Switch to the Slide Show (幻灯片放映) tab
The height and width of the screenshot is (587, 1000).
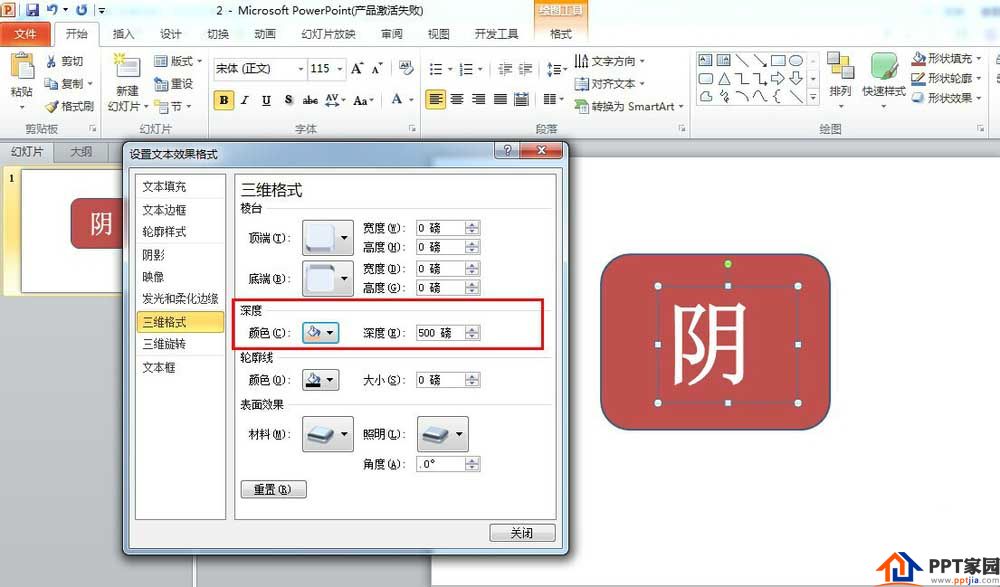[x=328, y=34]
